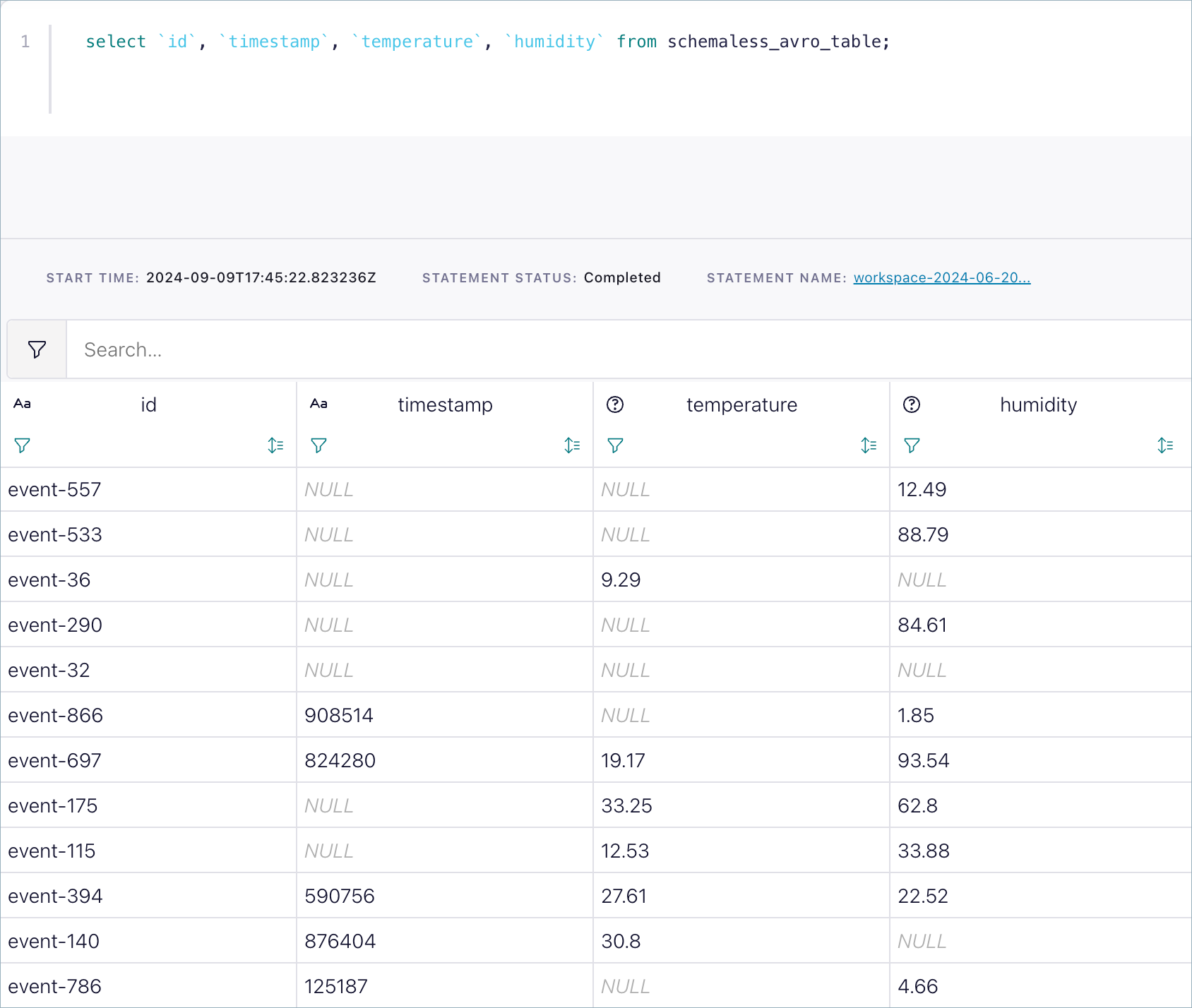
Task: Toggle sorting on the id column
Action: point(275,445)
